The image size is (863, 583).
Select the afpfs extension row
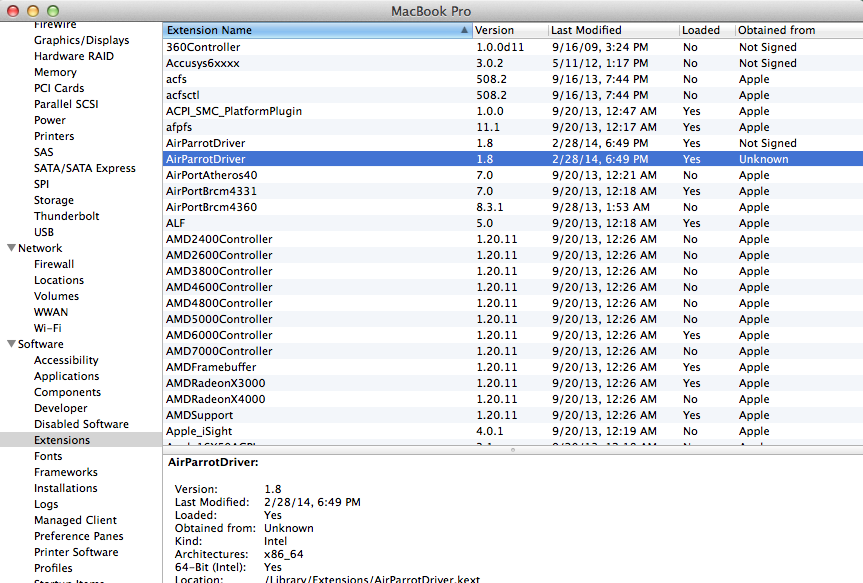pyautogui.click(x=512, y=127)
